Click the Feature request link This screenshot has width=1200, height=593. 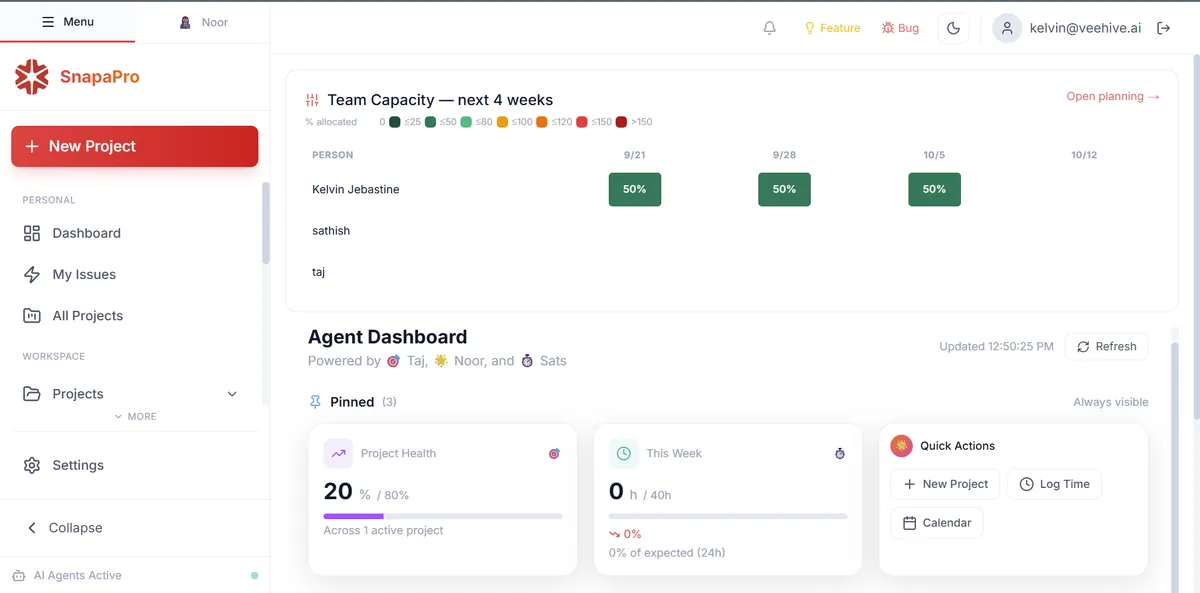(x=832, y=28)
